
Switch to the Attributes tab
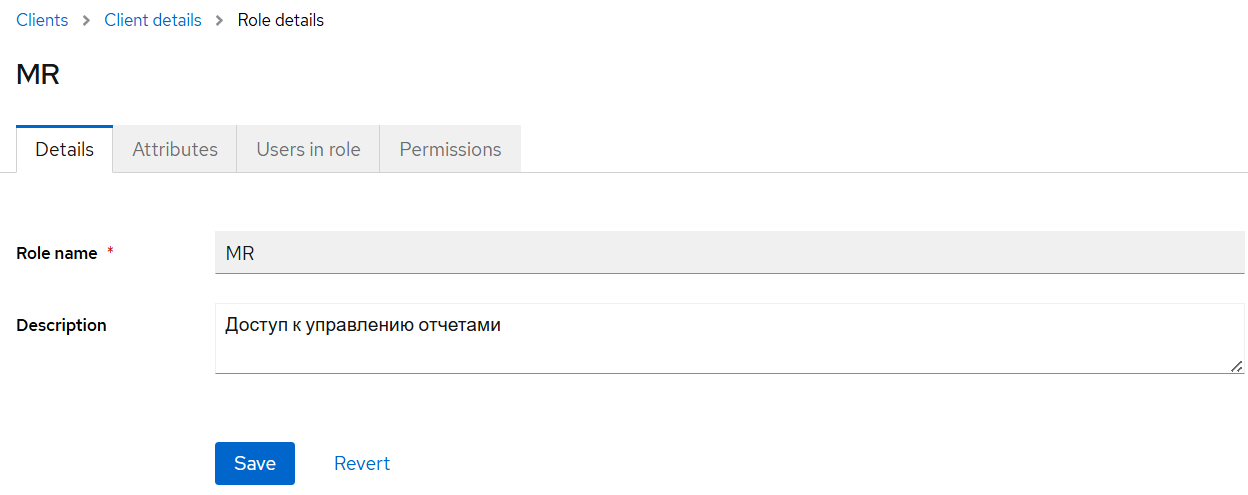tap(175, 149)
